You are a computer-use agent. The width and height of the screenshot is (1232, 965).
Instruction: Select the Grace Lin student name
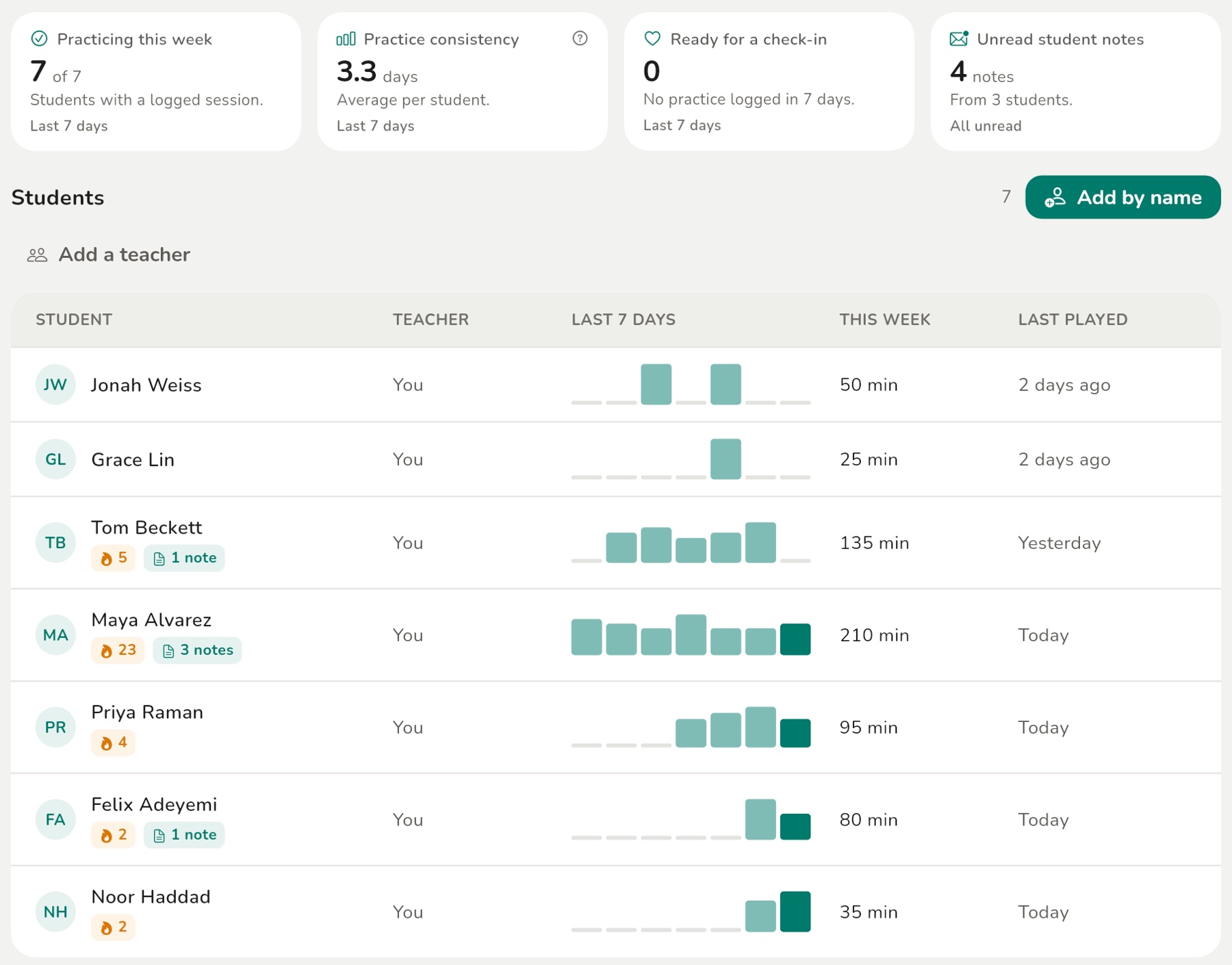[133, 459]
